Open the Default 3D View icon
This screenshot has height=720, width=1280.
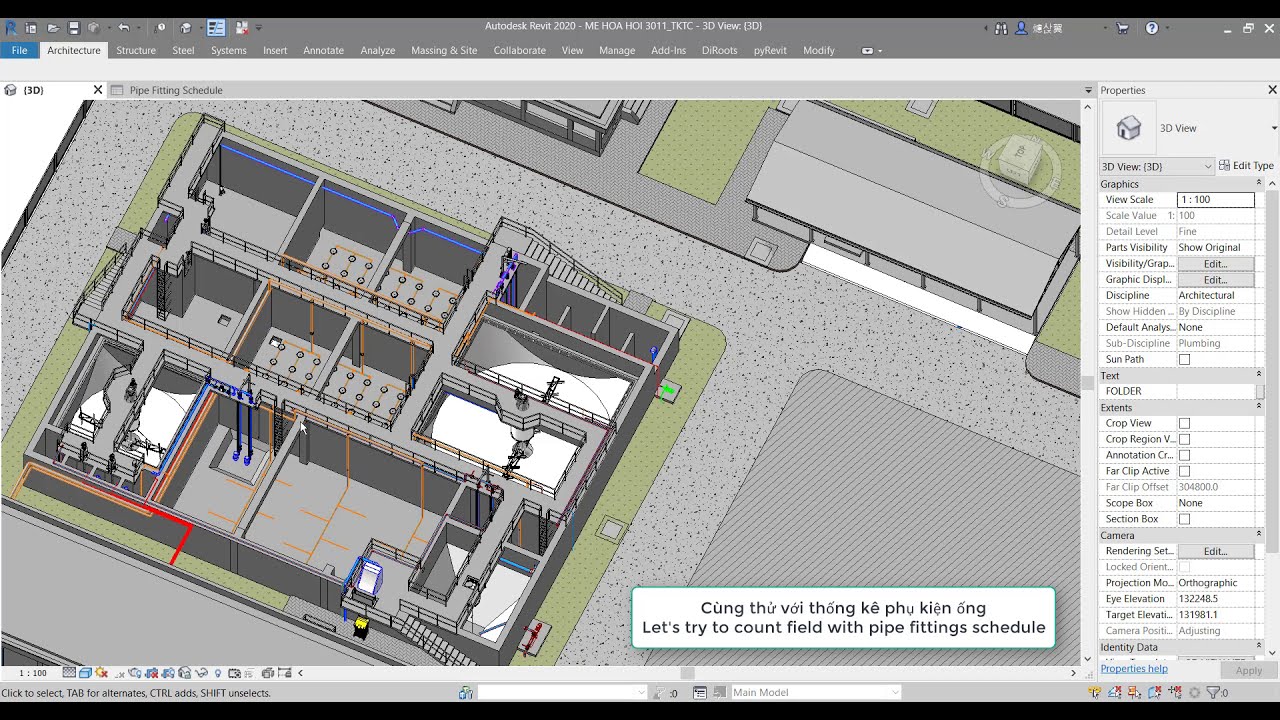point(186,28)
